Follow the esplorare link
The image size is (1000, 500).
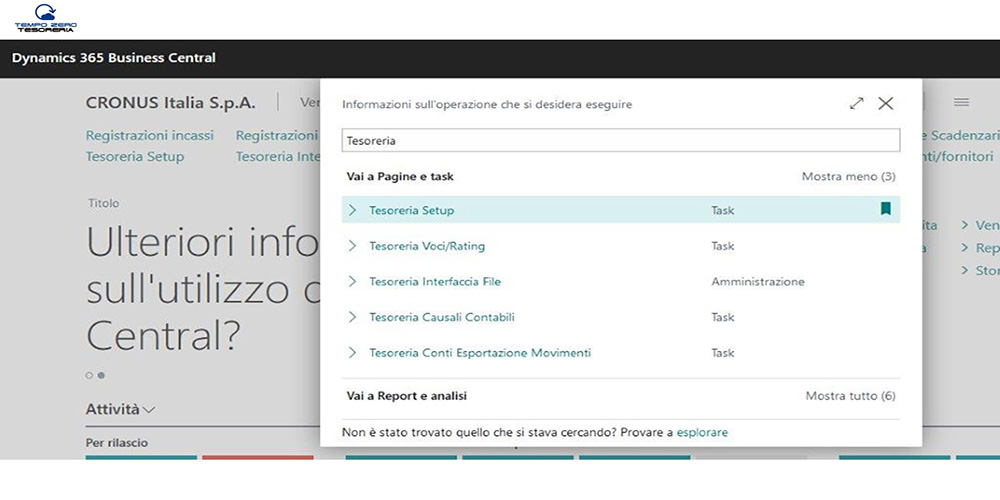point(702,432)
